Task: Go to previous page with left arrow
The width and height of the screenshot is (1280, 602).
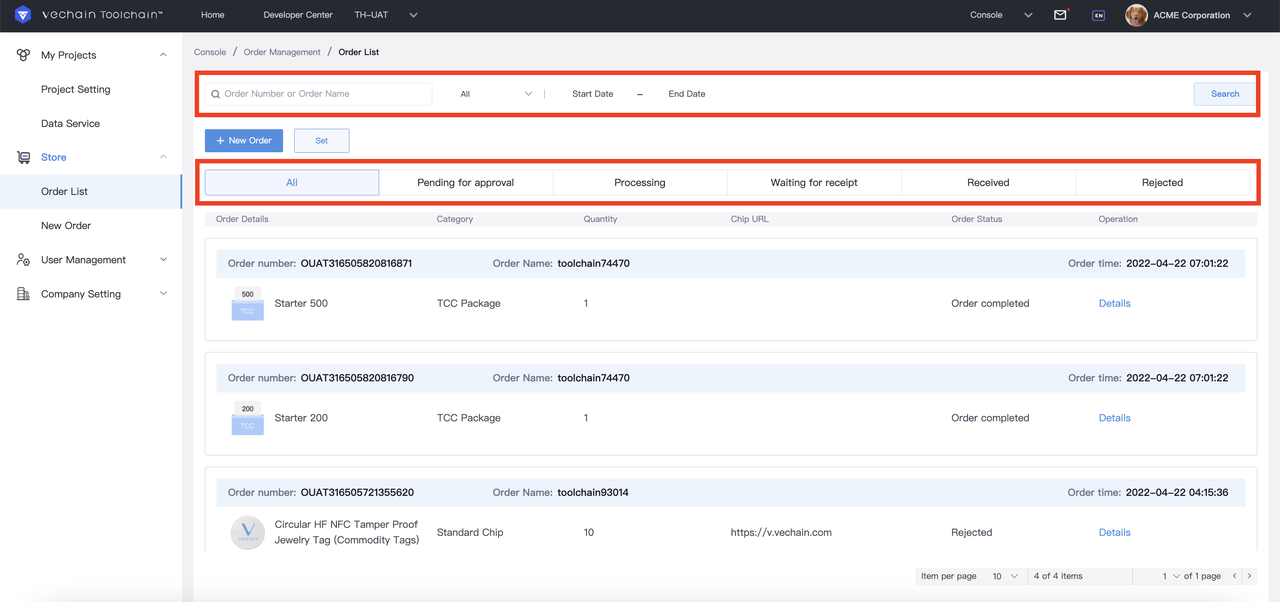Action: [1235, 576]
